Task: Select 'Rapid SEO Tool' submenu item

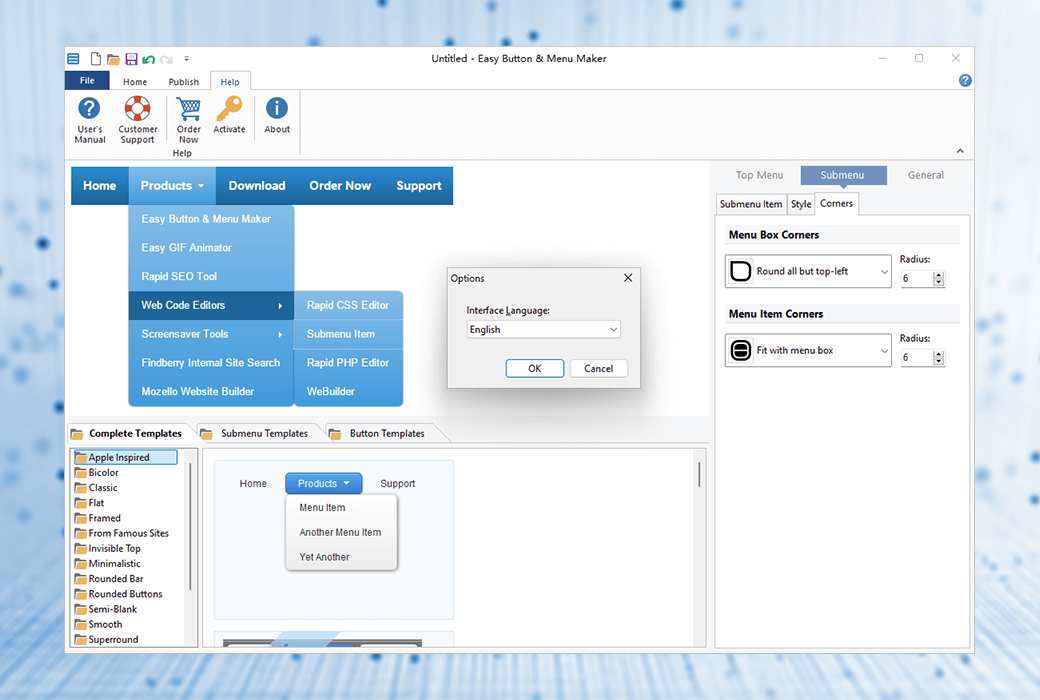Action: [211, 276]
